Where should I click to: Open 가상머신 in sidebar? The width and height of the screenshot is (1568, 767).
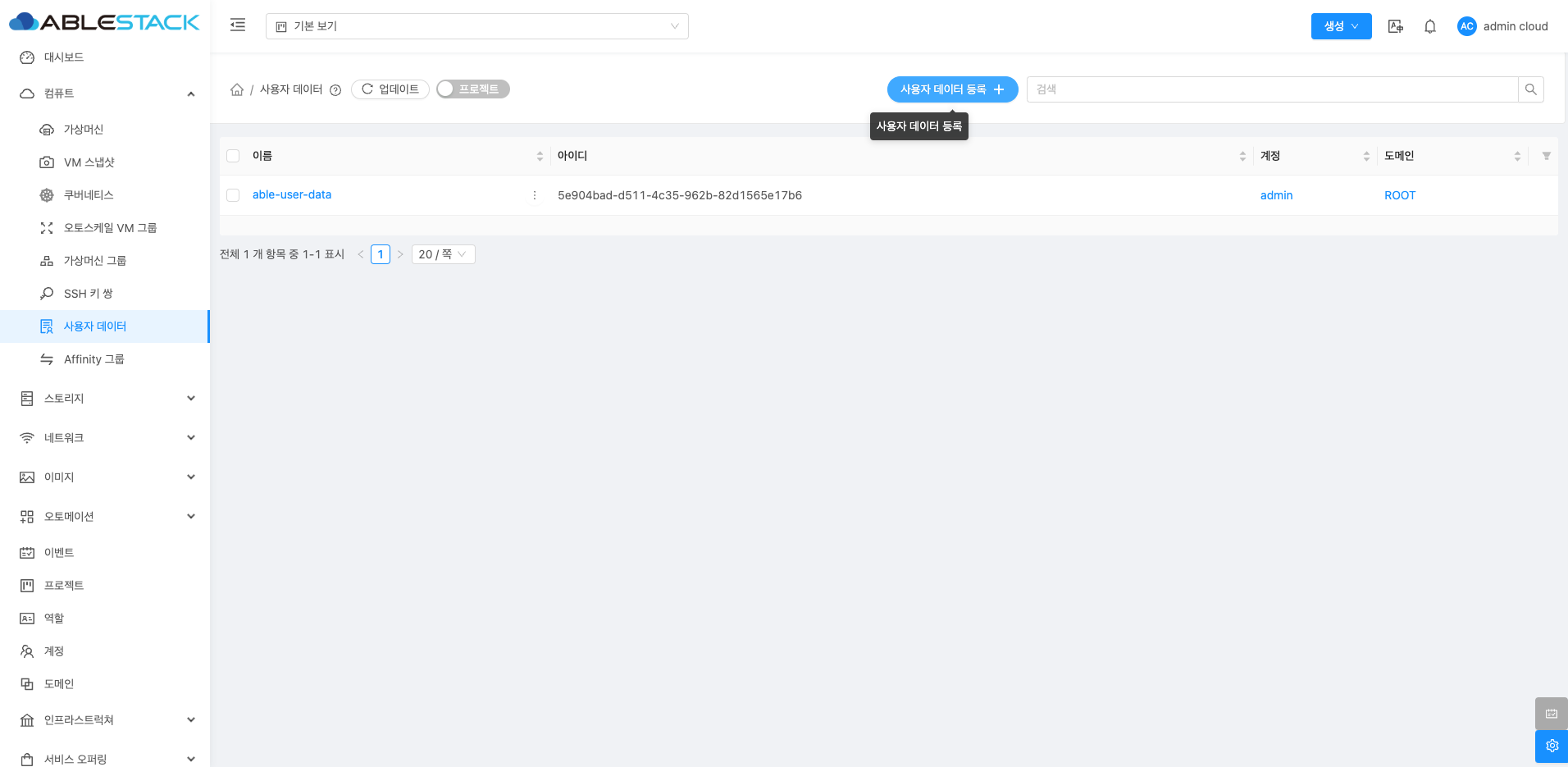point(105,130)
